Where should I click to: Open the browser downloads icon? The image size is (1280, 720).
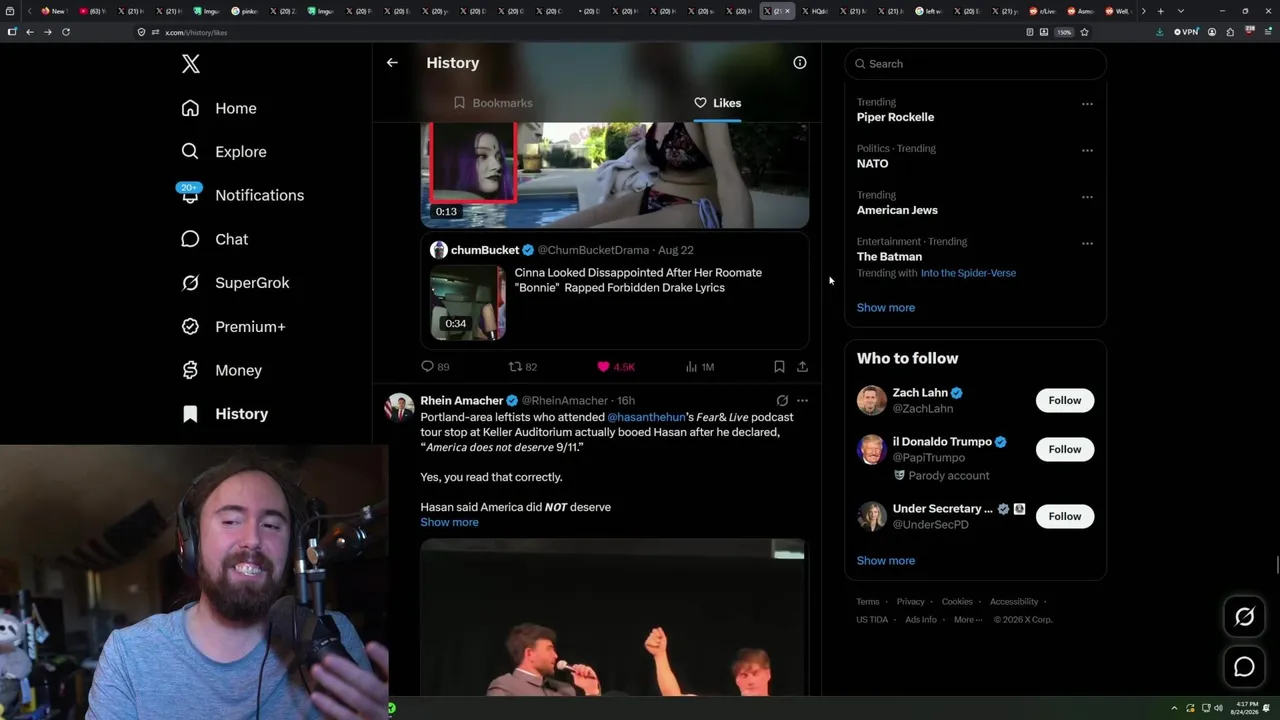(1160, 32)
